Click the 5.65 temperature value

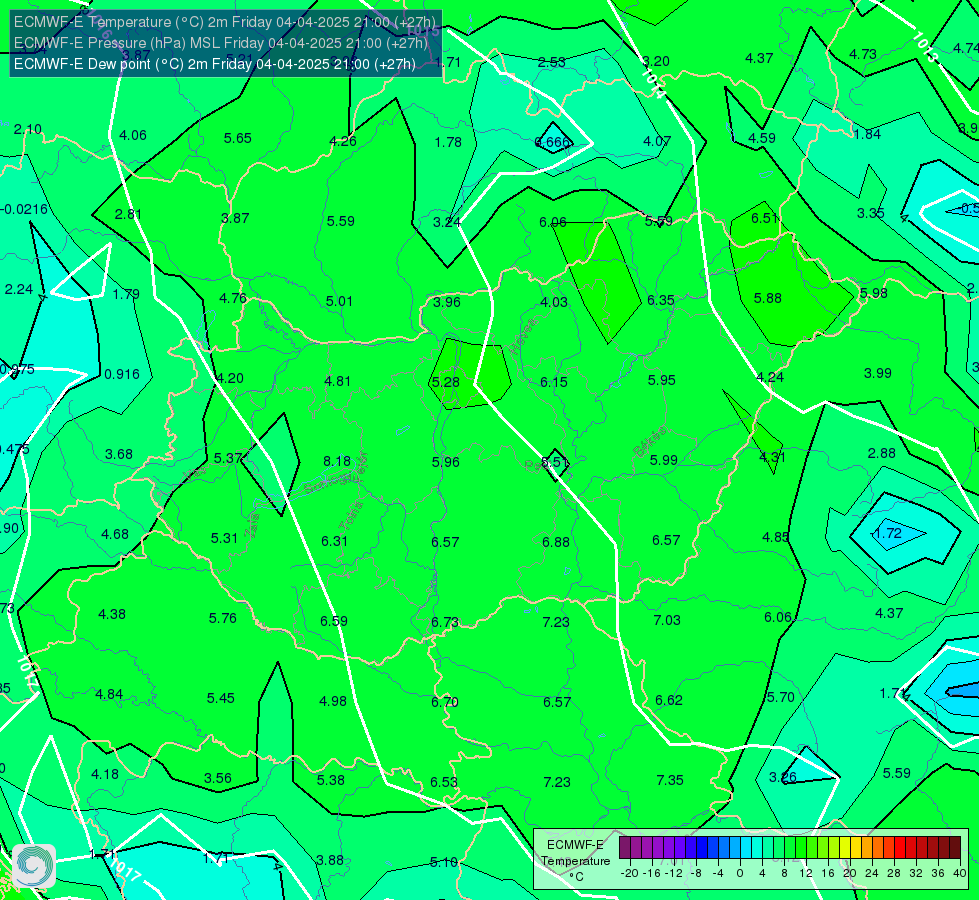point(238,138)
